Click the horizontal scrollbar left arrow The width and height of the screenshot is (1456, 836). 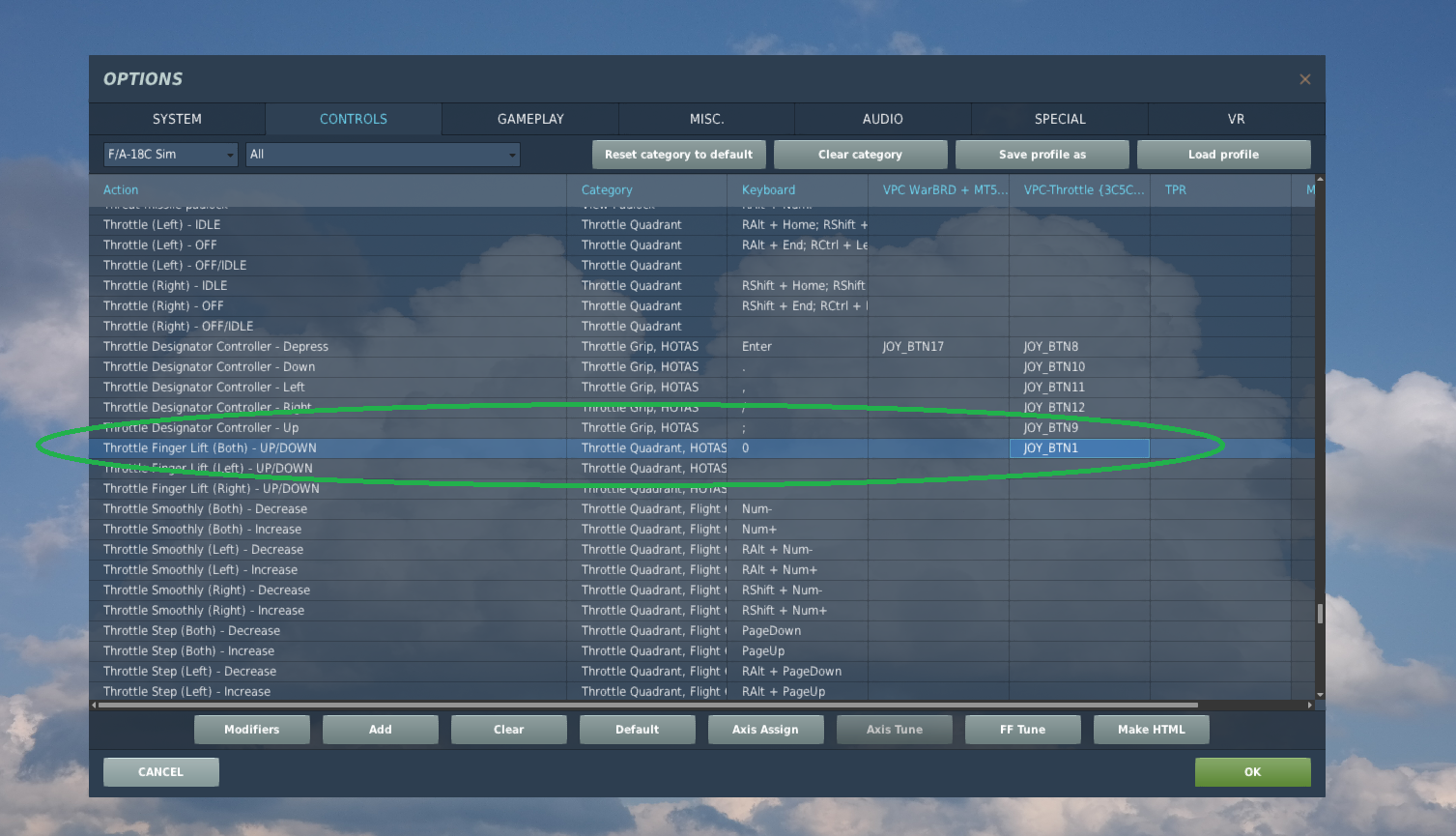pyautogui.click(x=94, y=706)
